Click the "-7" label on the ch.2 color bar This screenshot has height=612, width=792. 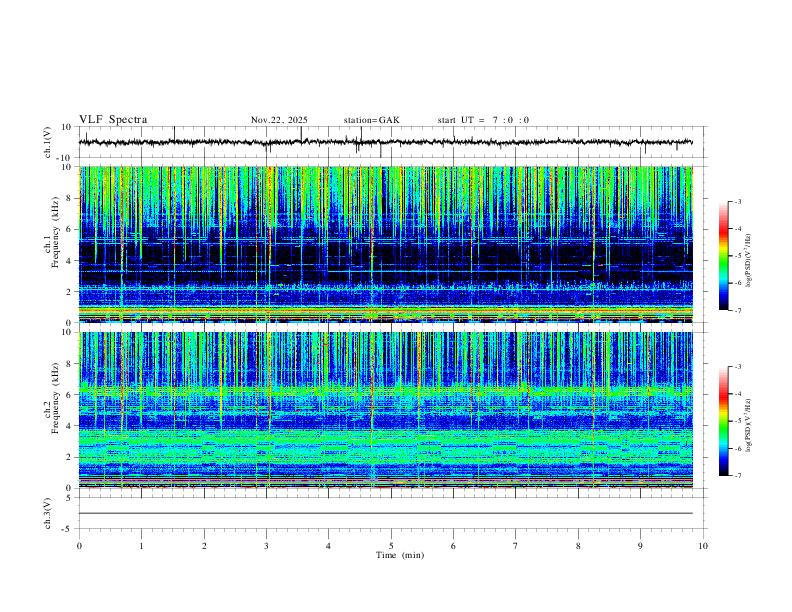pos(737,476)
